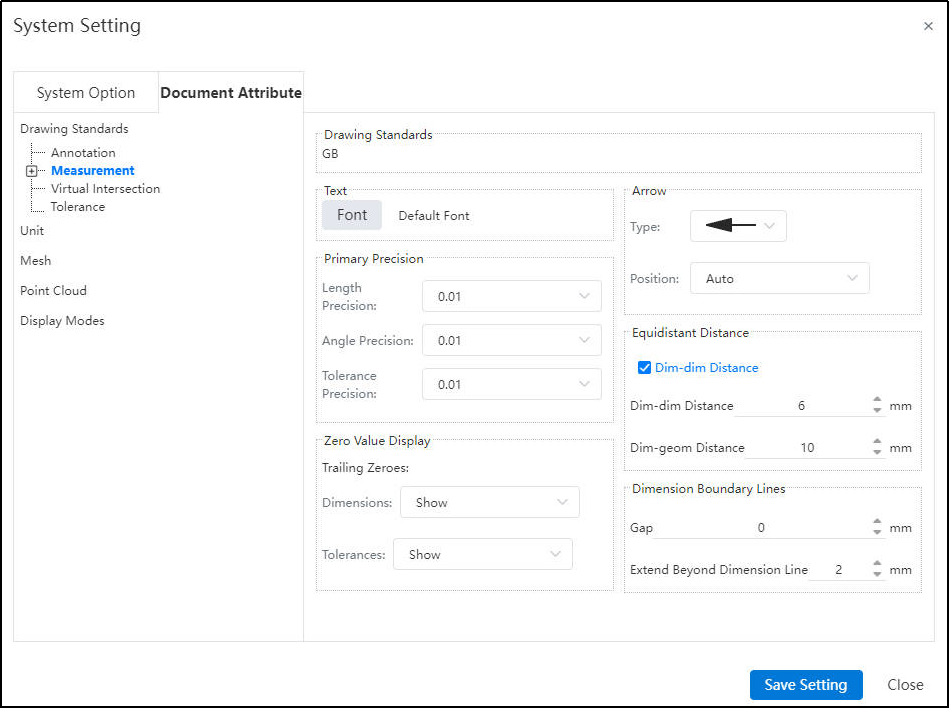Increase the Dim-dim Distance stepper up arrow
The width and height of the screenshot is (949, 709).
coord(877,400)
